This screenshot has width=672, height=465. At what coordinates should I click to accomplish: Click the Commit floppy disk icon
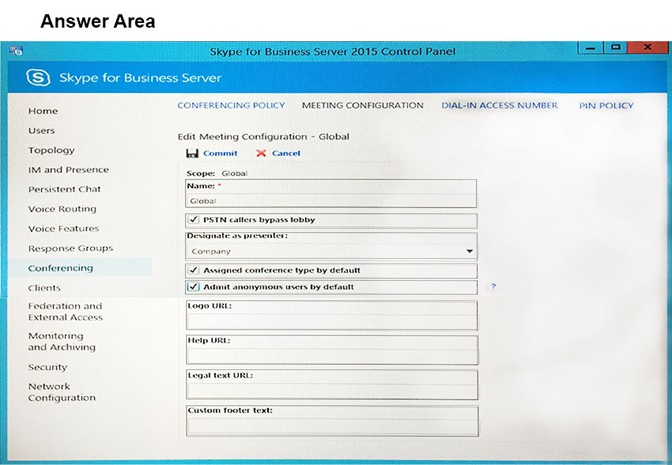point(192,153)
